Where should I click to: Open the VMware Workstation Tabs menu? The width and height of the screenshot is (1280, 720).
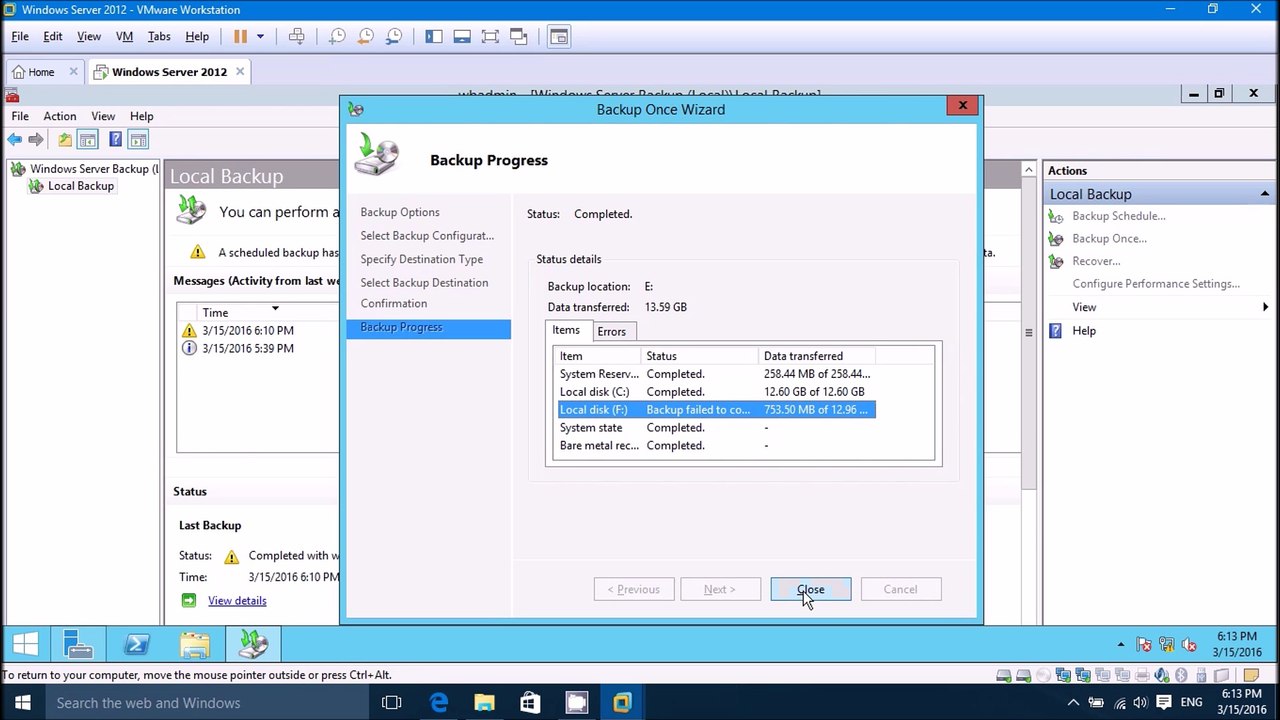pos(159,36)
